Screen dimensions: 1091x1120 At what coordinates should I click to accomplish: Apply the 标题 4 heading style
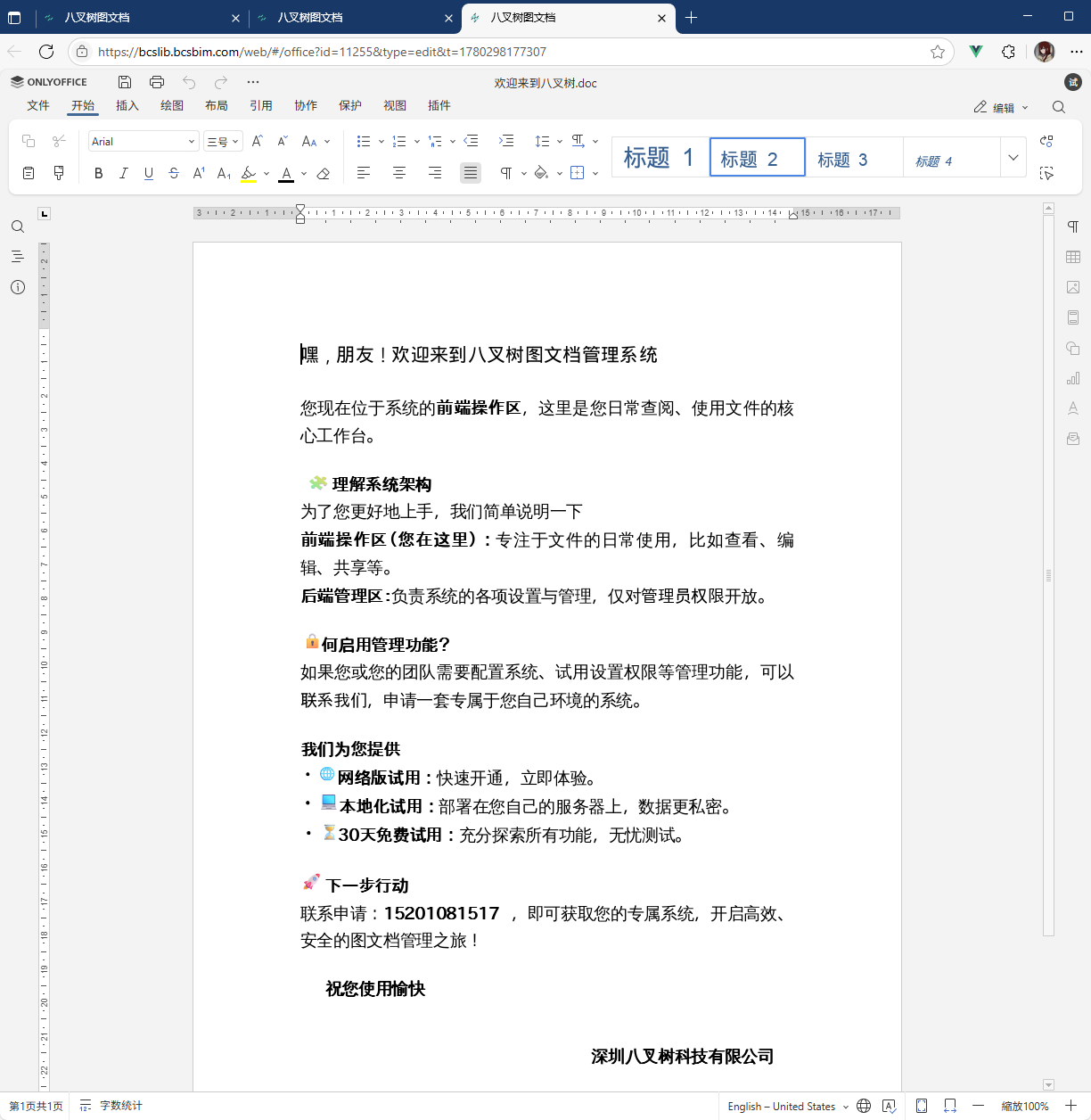[x=951, y=157]
